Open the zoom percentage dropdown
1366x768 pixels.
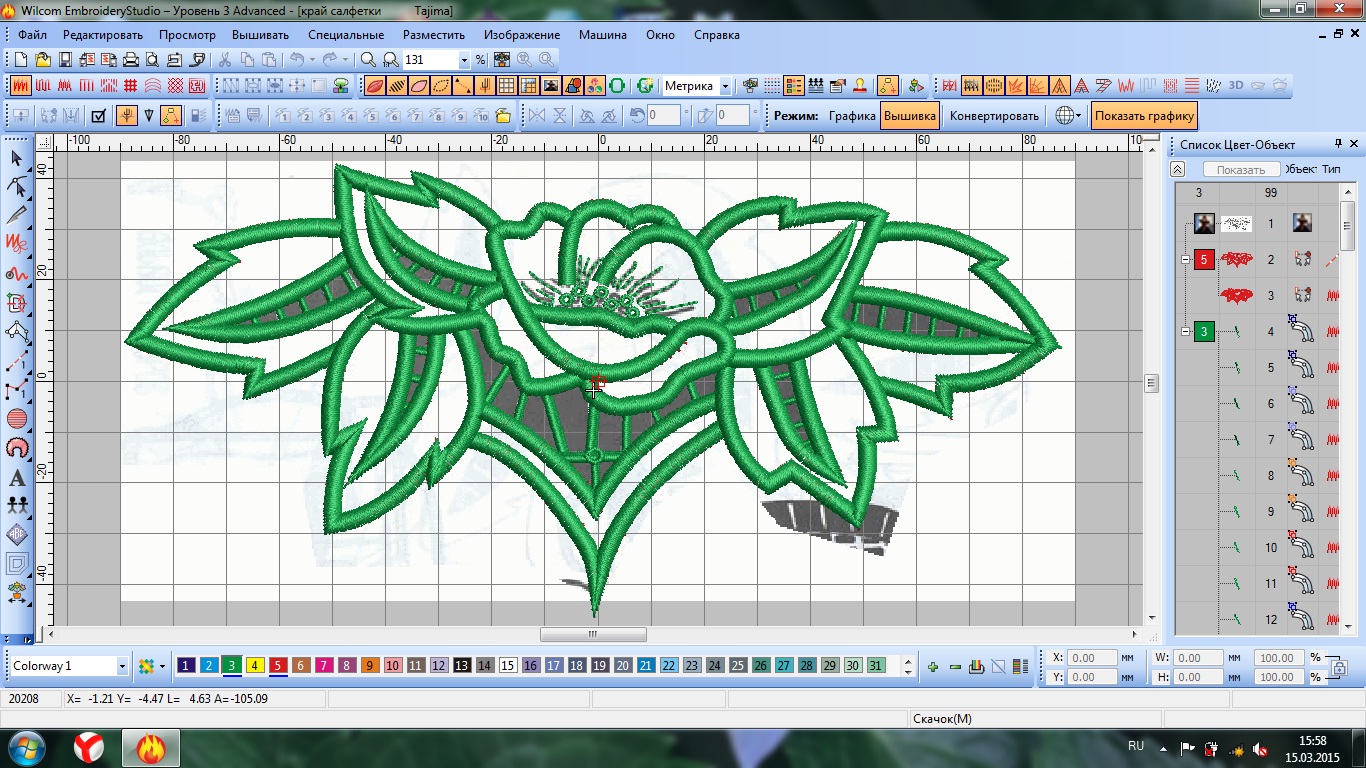463,60
